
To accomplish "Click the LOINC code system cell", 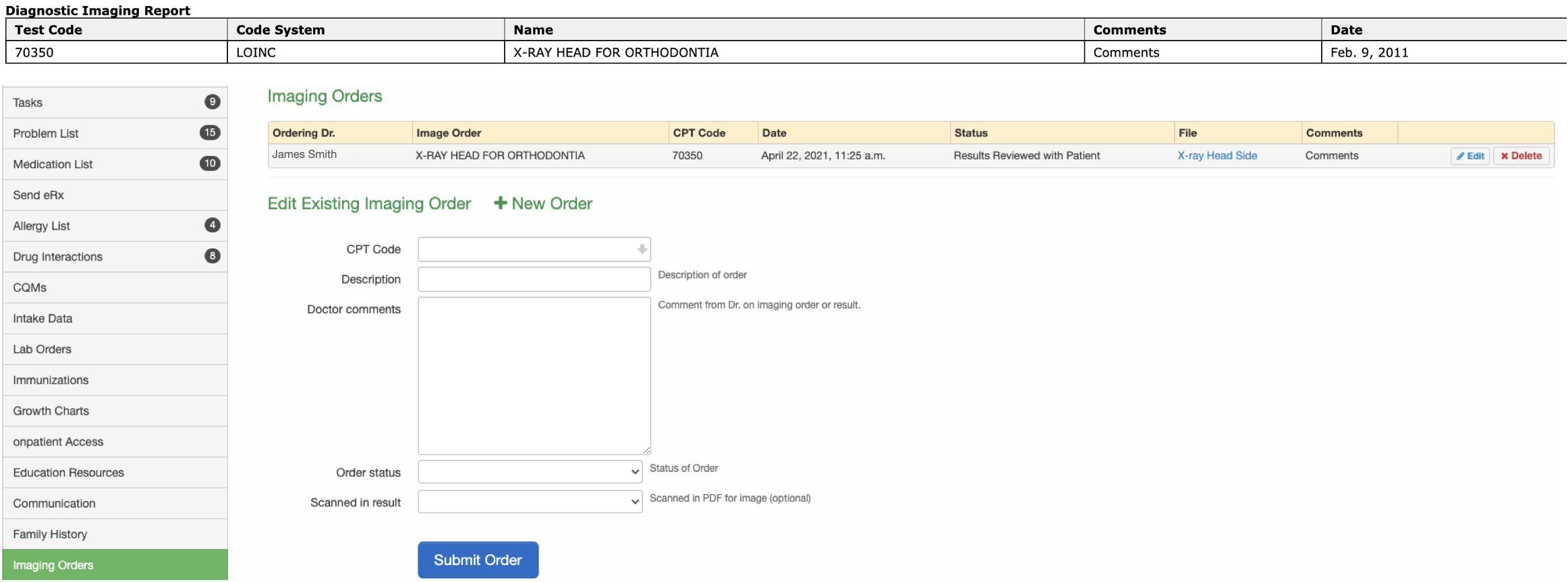I will click(366, 52).
